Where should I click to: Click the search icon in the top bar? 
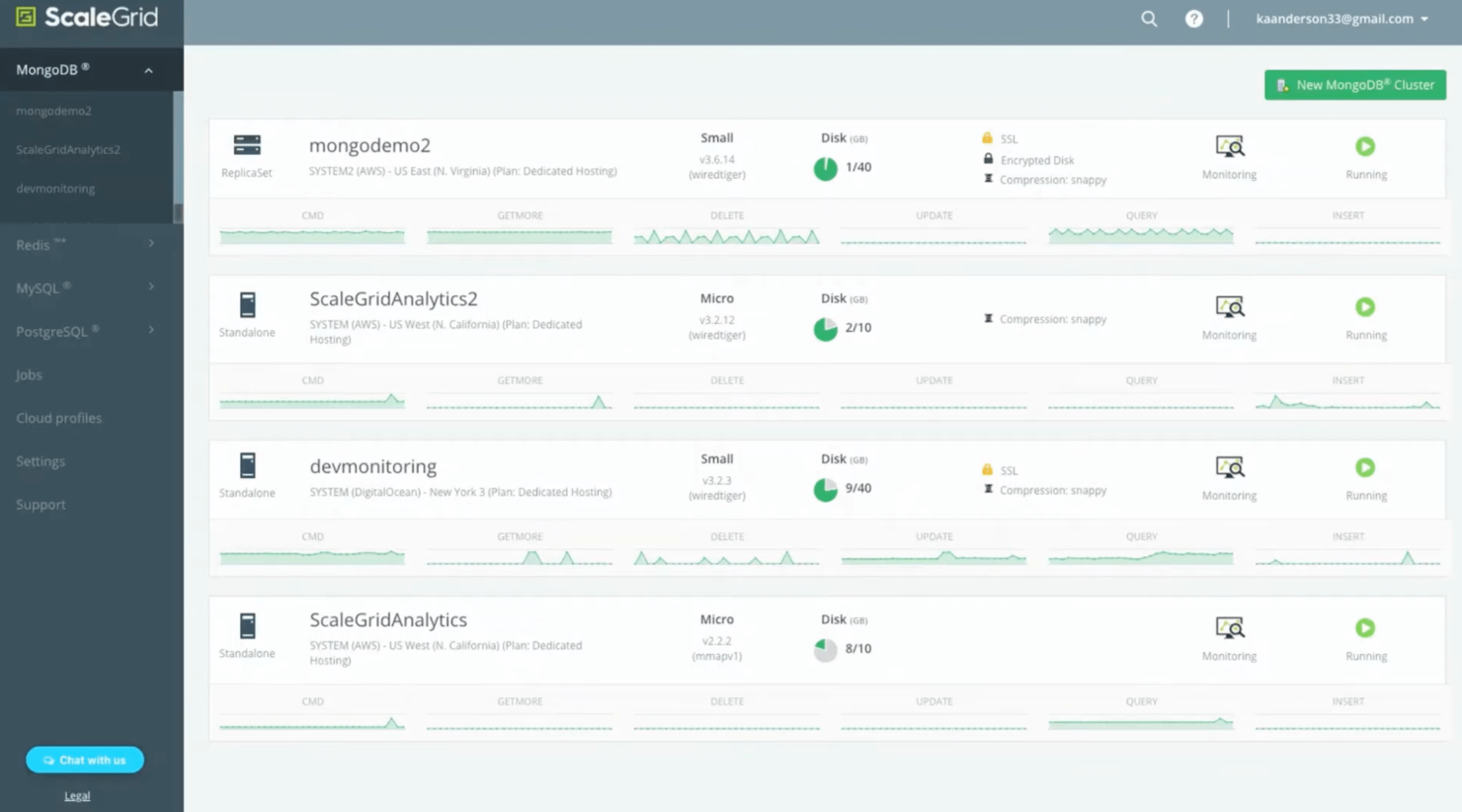coord(1148,18)
